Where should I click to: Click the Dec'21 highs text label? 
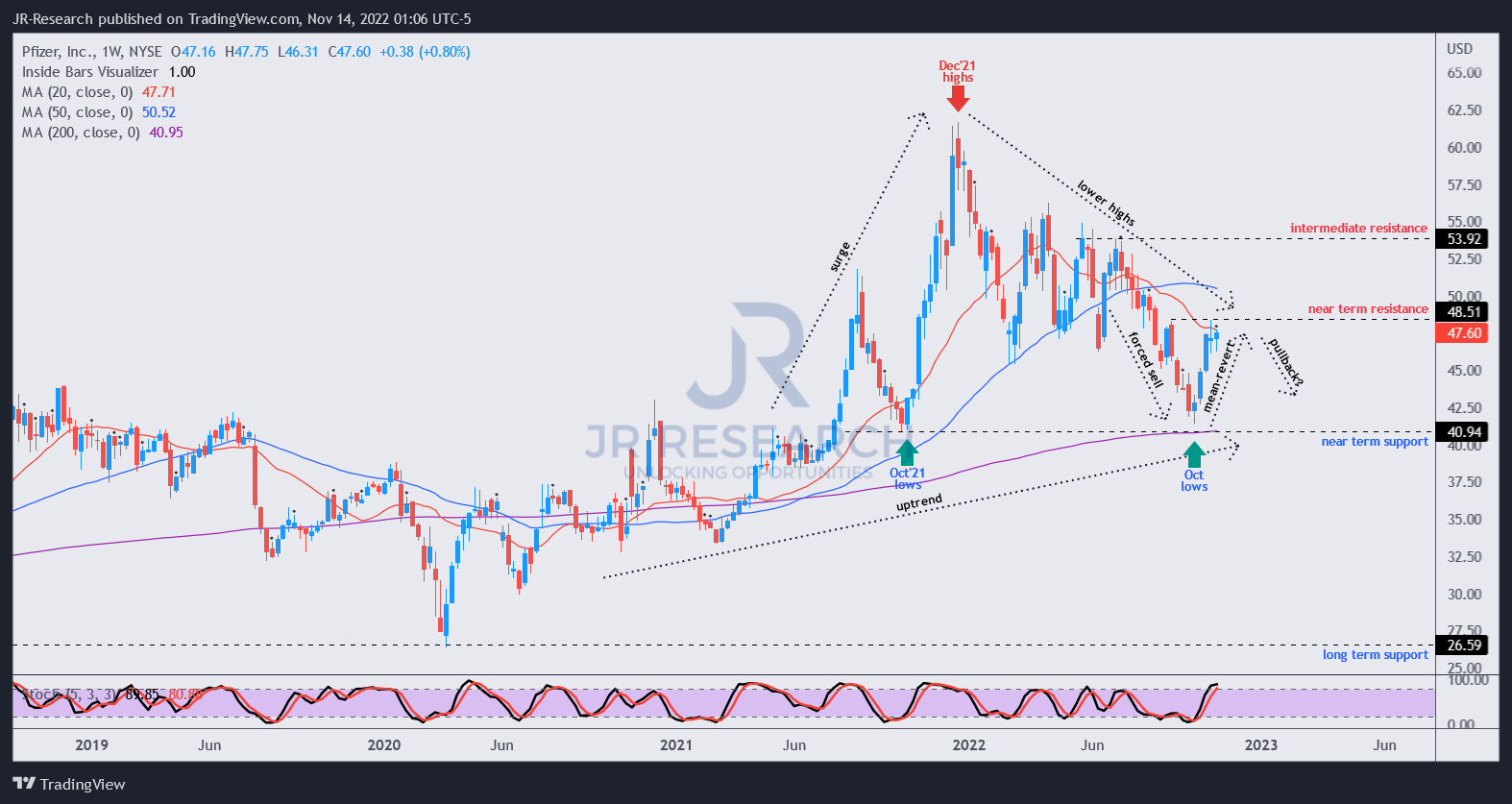click(957, 72)
